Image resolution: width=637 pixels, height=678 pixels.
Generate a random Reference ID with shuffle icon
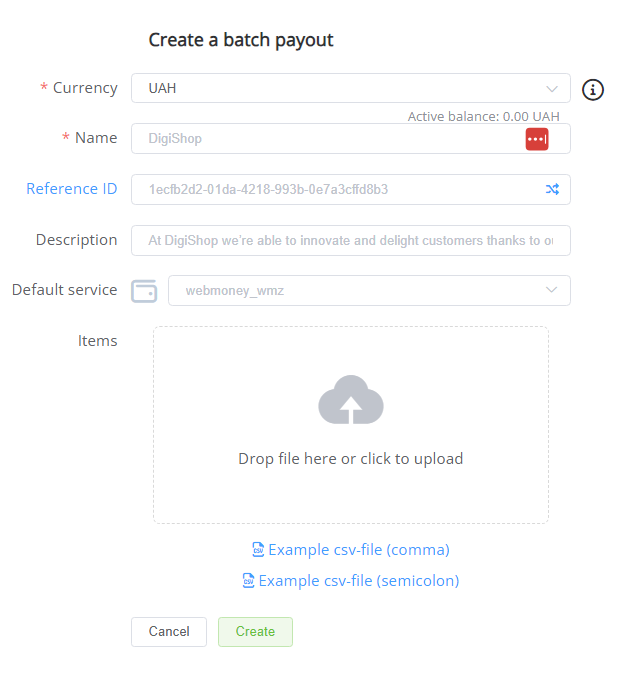pyautogui.click(x=552, y=189)
